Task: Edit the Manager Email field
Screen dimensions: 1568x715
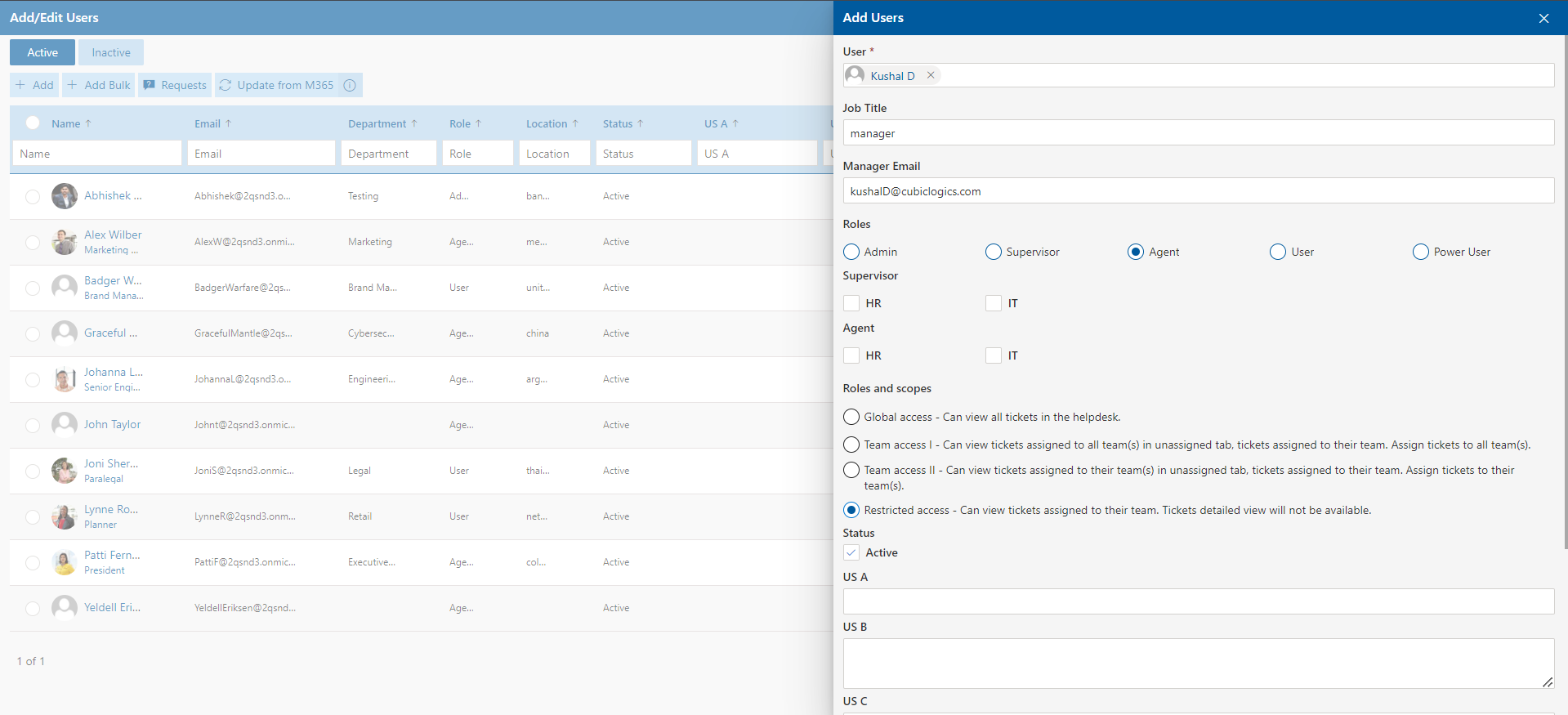Action: coord(1199,190)
